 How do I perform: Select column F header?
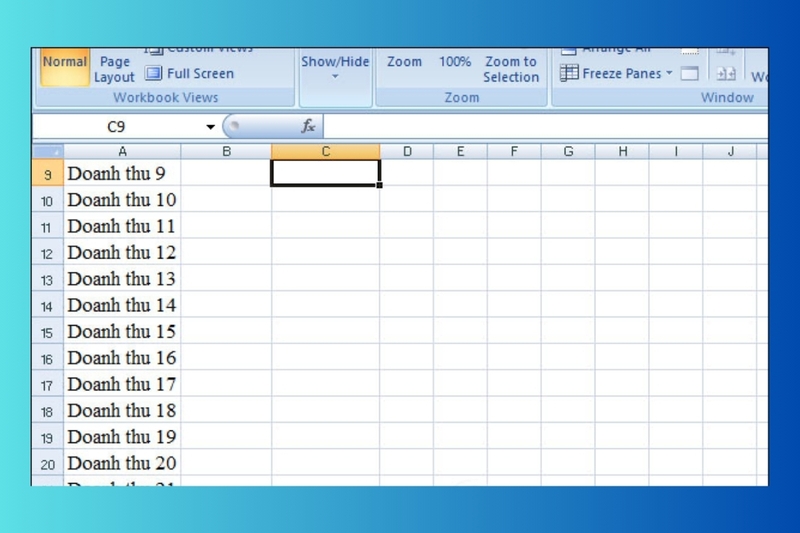click(514, 151)
